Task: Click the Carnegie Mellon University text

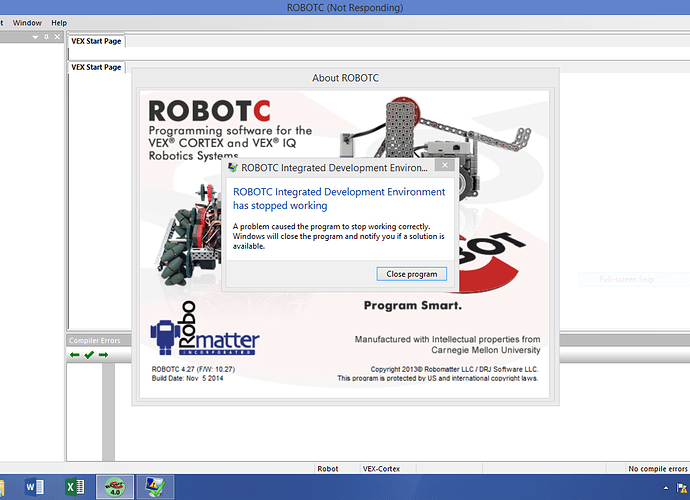Action: (485, 350)
